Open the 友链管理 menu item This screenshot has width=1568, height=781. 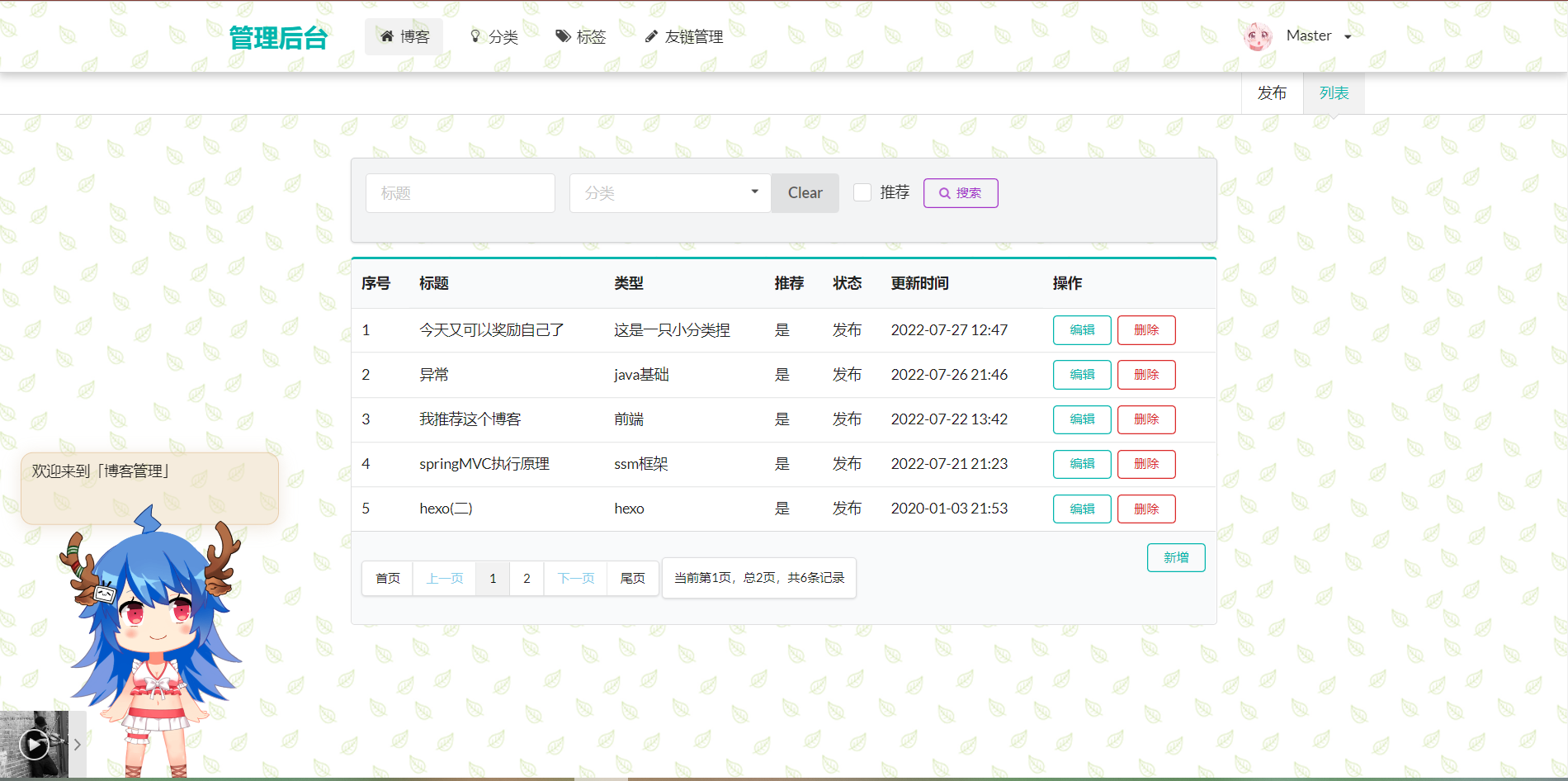point(684,36)
